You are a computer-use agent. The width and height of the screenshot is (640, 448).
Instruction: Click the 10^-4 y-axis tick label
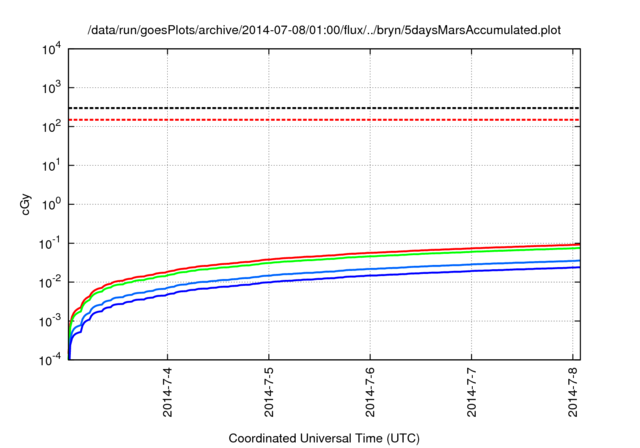[51, 360]
